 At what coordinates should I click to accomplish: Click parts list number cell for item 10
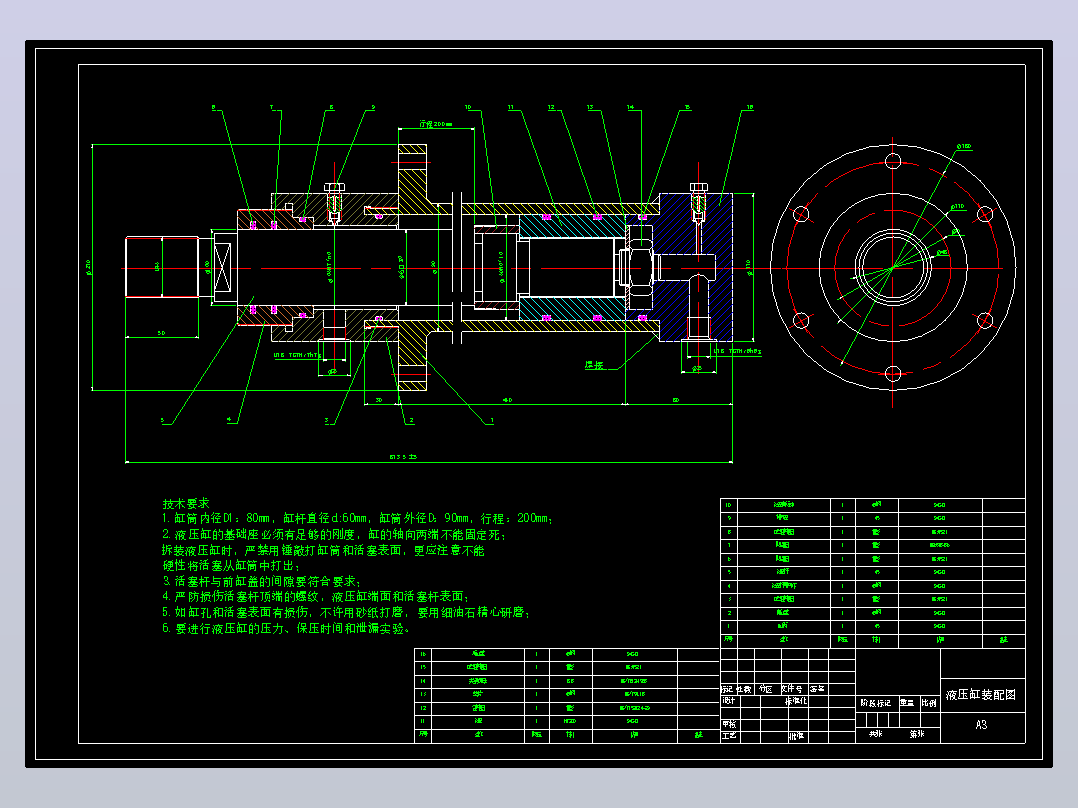(728, 505)
